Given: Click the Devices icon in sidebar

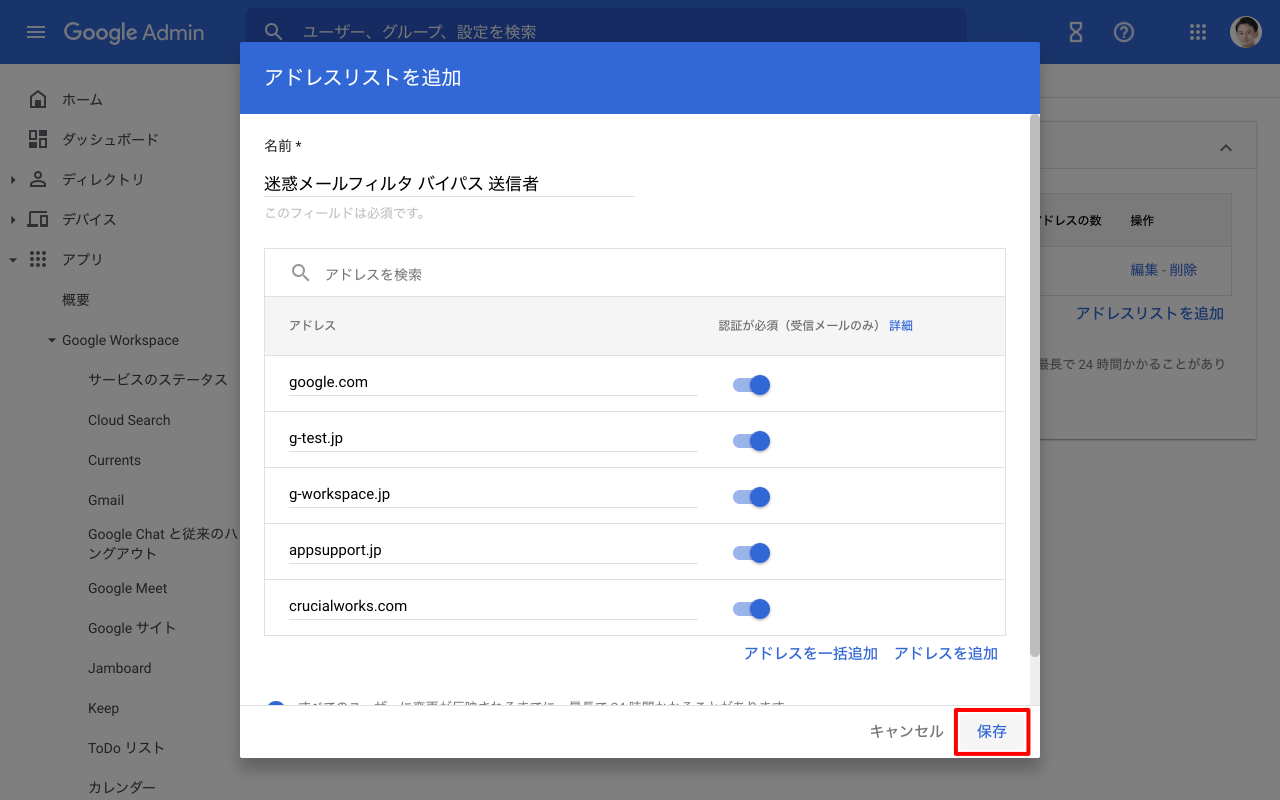Looking at the screenshot, I should pyautogui.click(x=38, y=219).
